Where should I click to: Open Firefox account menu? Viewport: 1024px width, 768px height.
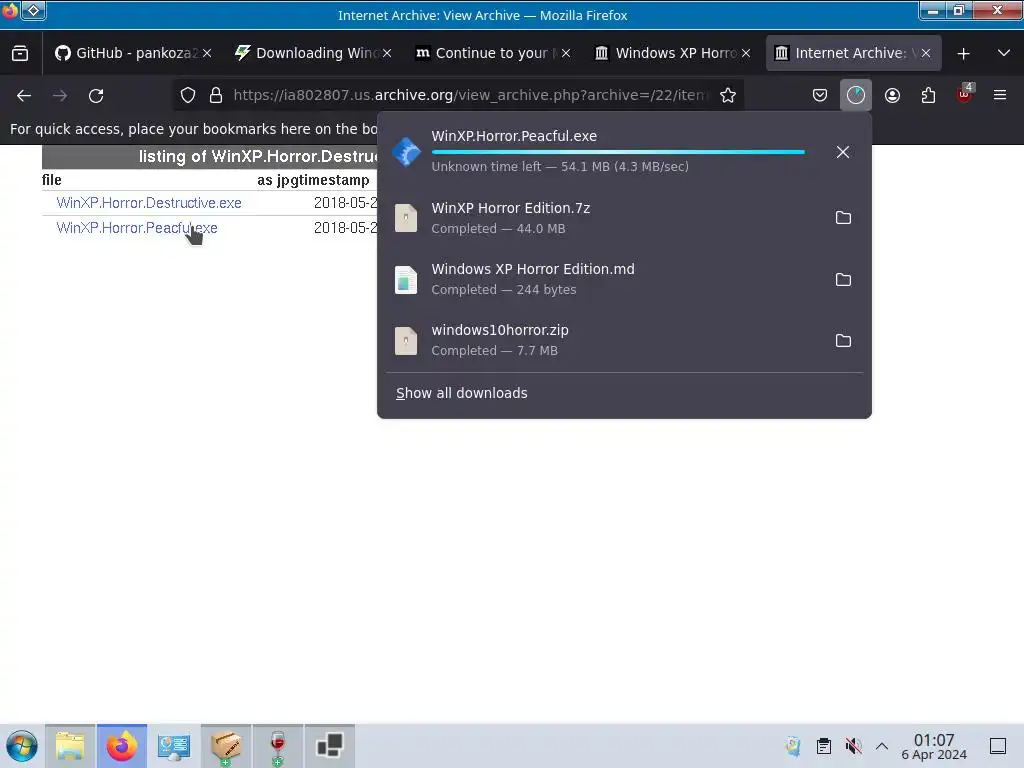[x=892, y=95]
